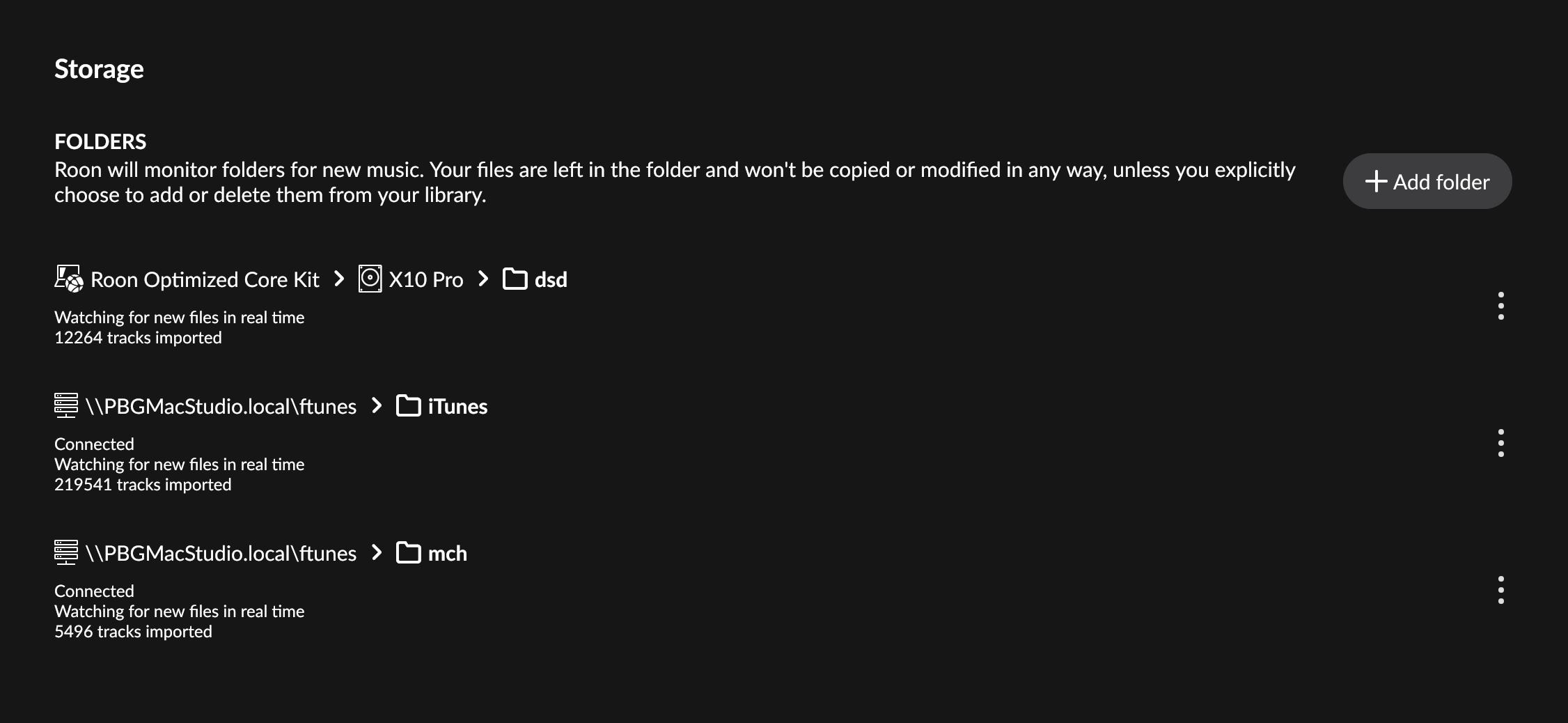Click the network share icon in the mch row
The image size is (1568, 723).
pyautogui.click(x=66, y=552)
